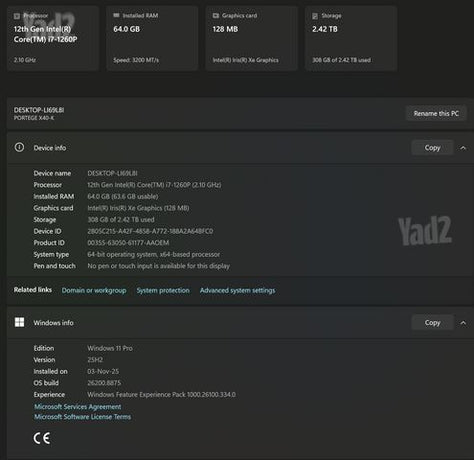Image resolution: width=474 pixels, height=460 pixels.
Task: Click the Device ID value text
Action: [150, 231]
